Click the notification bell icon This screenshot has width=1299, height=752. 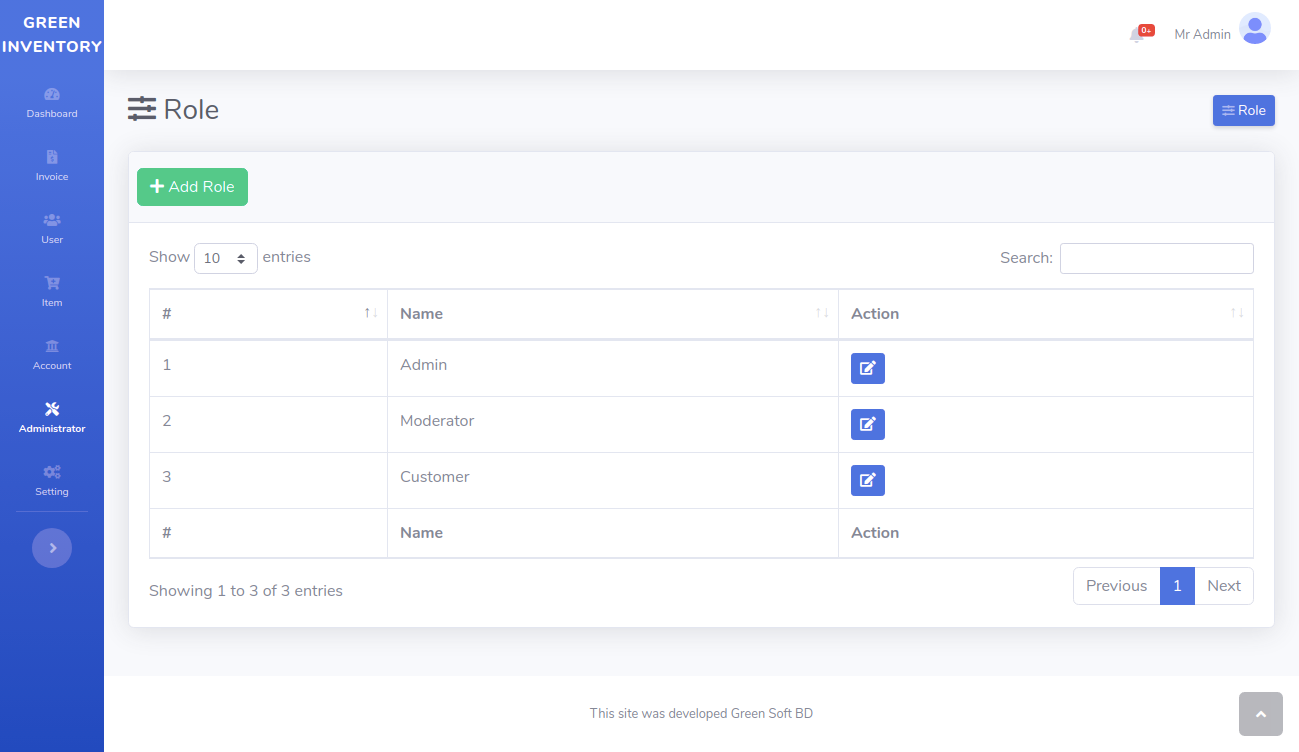[x=1139, y=33]
